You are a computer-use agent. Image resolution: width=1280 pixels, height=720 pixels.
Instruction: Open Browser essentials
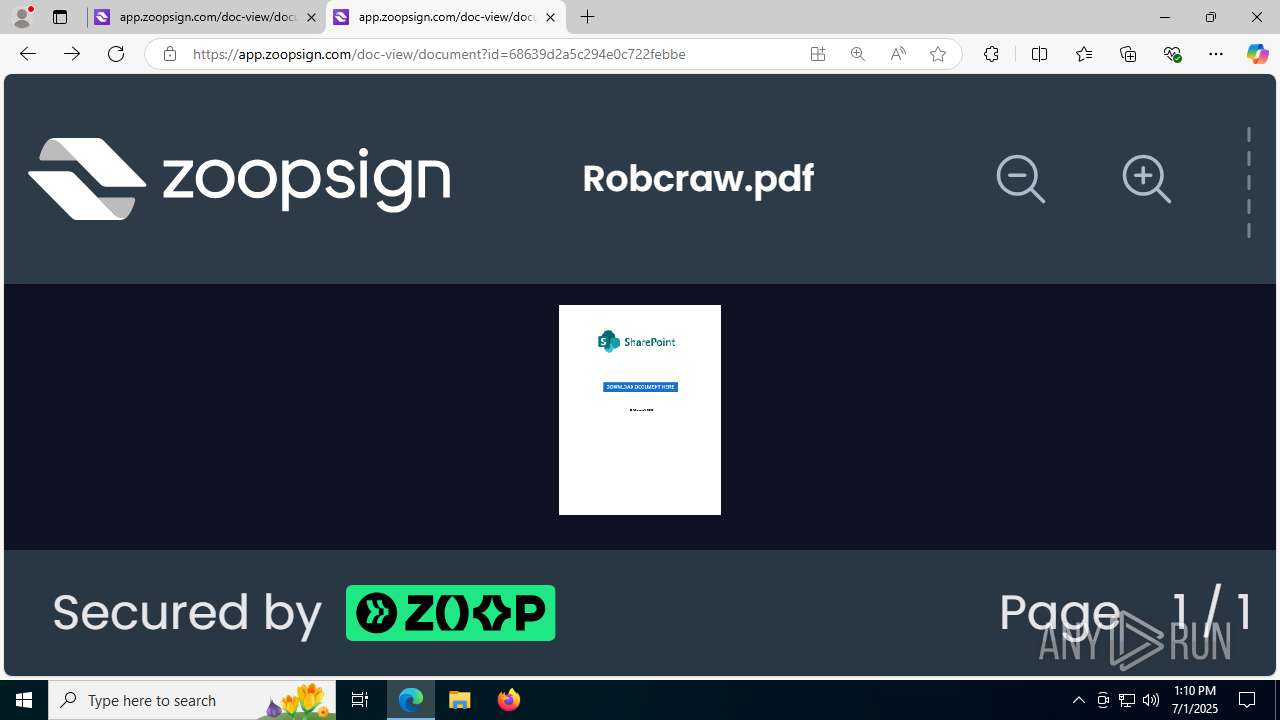(1173, 54)
